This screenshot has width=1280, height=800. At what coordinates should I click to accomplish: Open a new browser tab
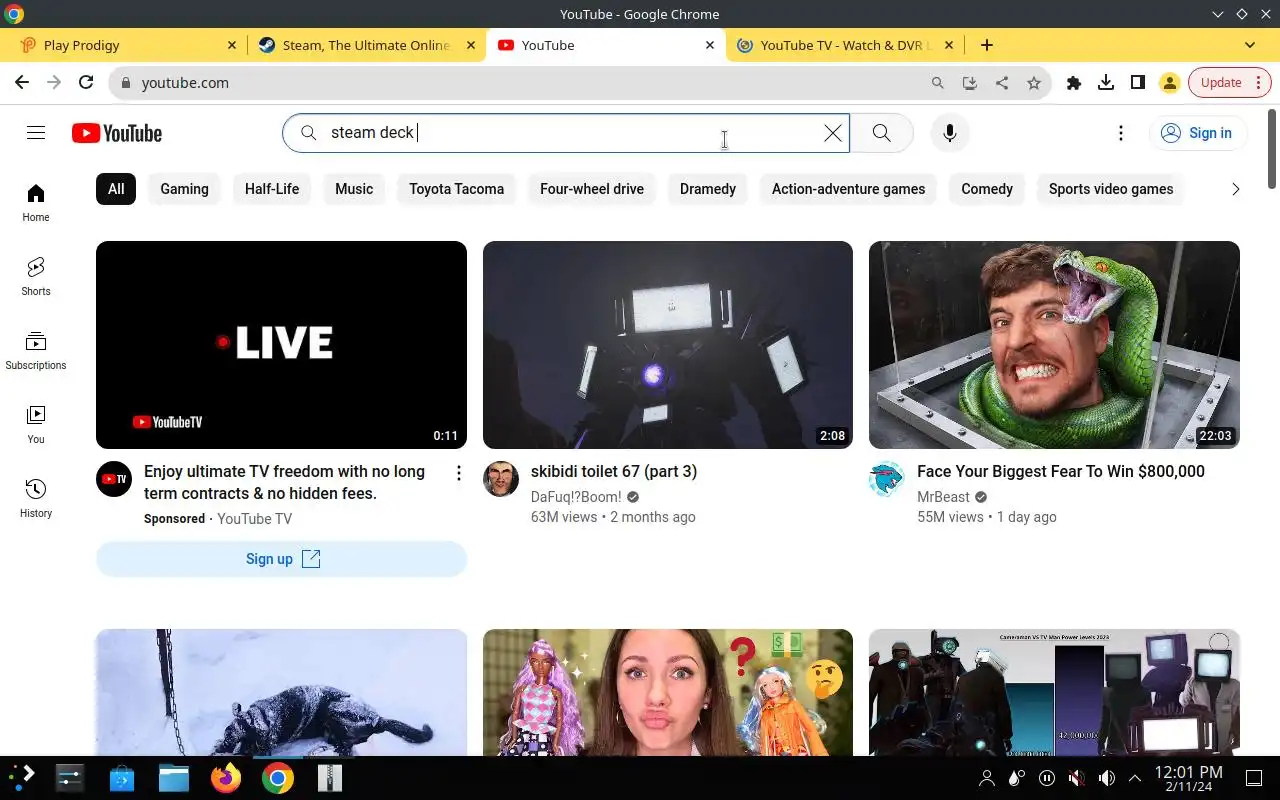tap(987, 45)
